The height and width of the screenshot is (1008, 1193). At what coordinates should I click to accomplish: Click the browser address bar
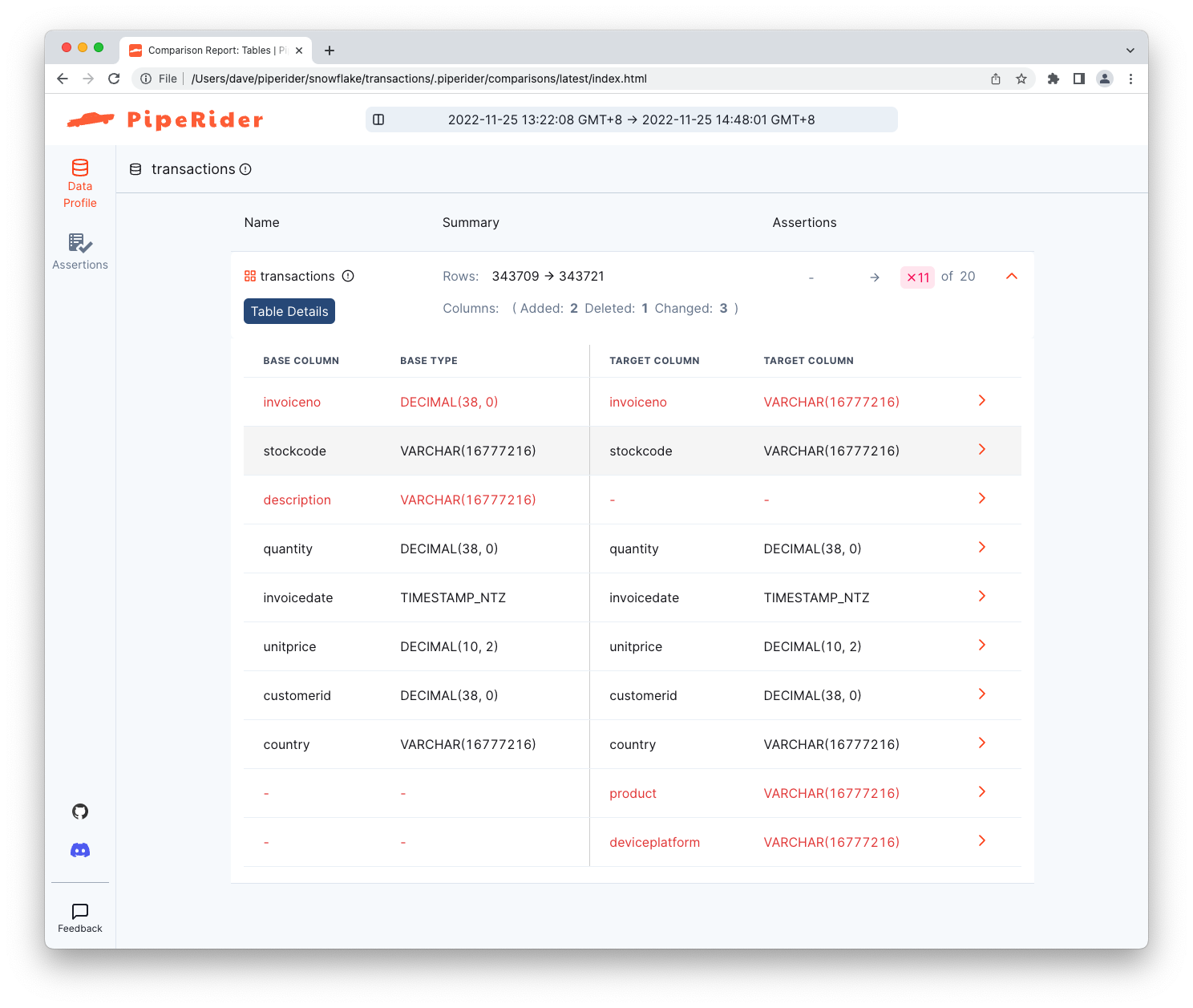pyautogui.click(x=561, y=79)
